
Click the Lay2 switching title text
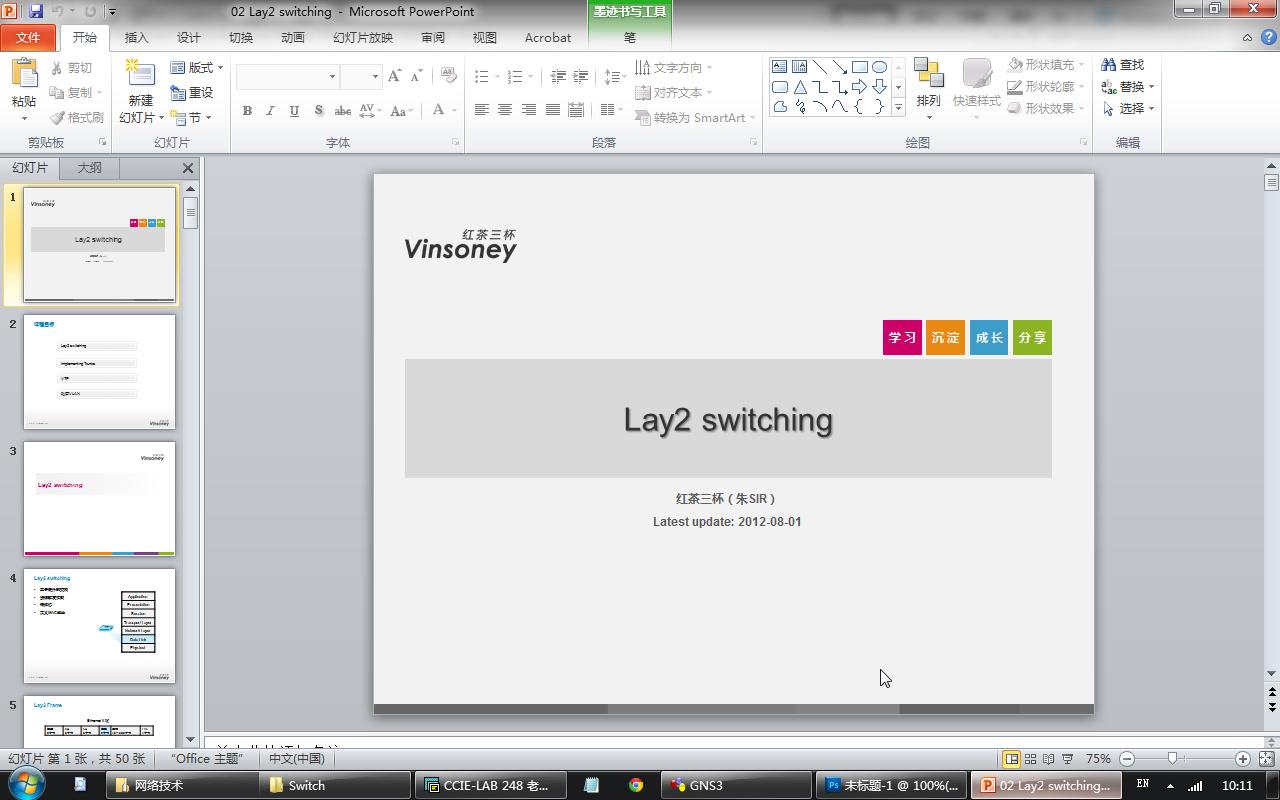coord(728,419)
